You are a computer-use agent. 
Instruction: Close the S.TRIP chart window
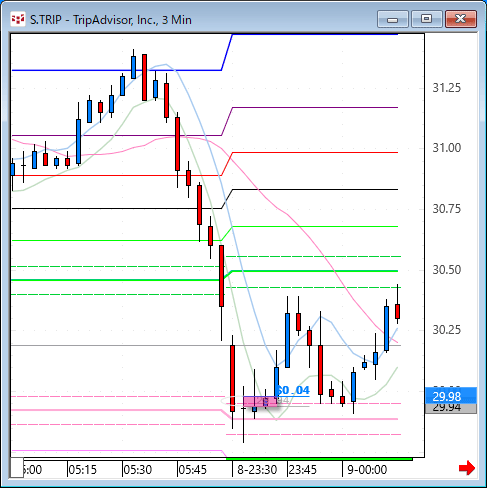click(x=461, y=19)
